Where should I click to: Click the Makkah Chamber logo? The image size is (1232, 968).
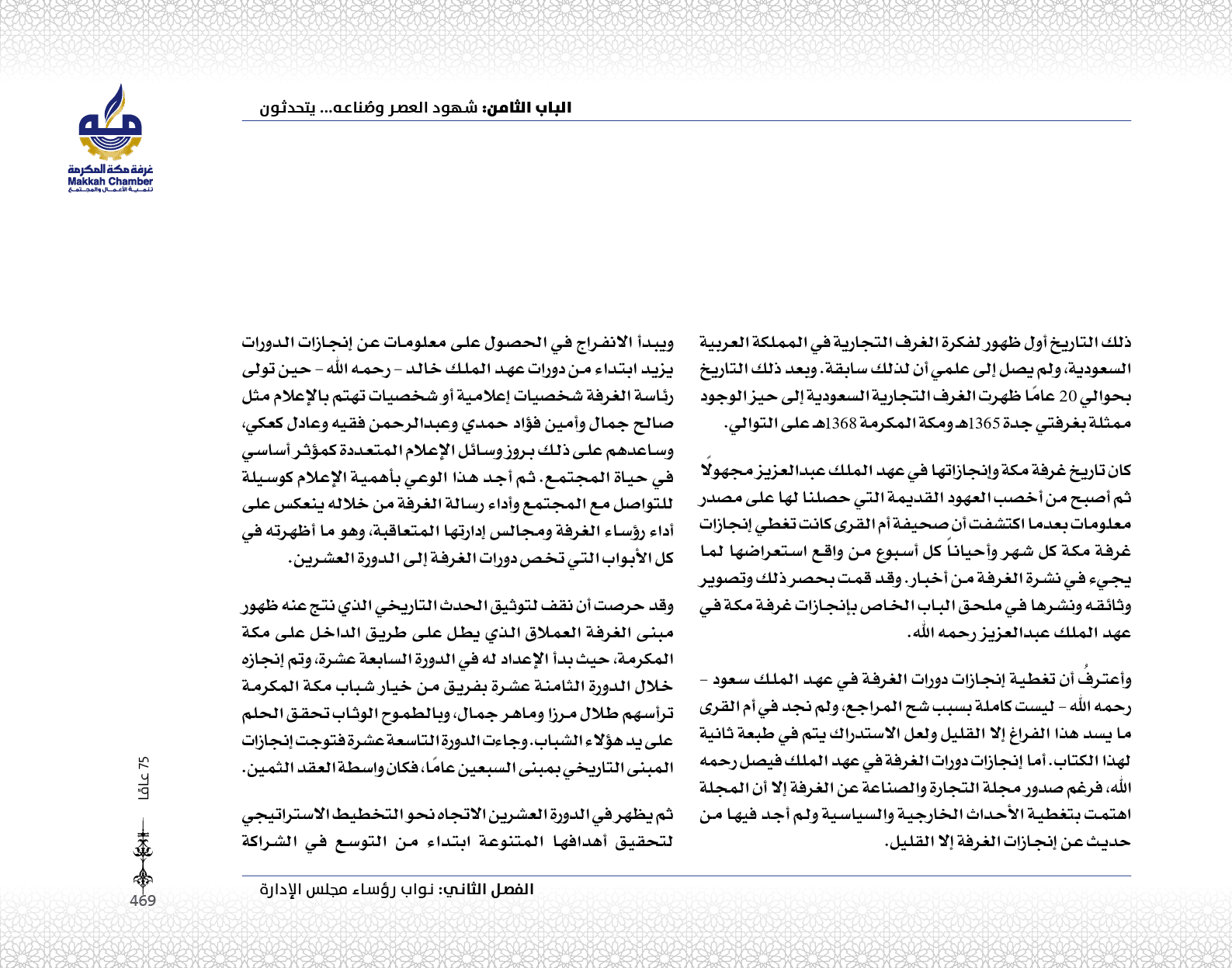pyautogui.click(x=110, y=138)
